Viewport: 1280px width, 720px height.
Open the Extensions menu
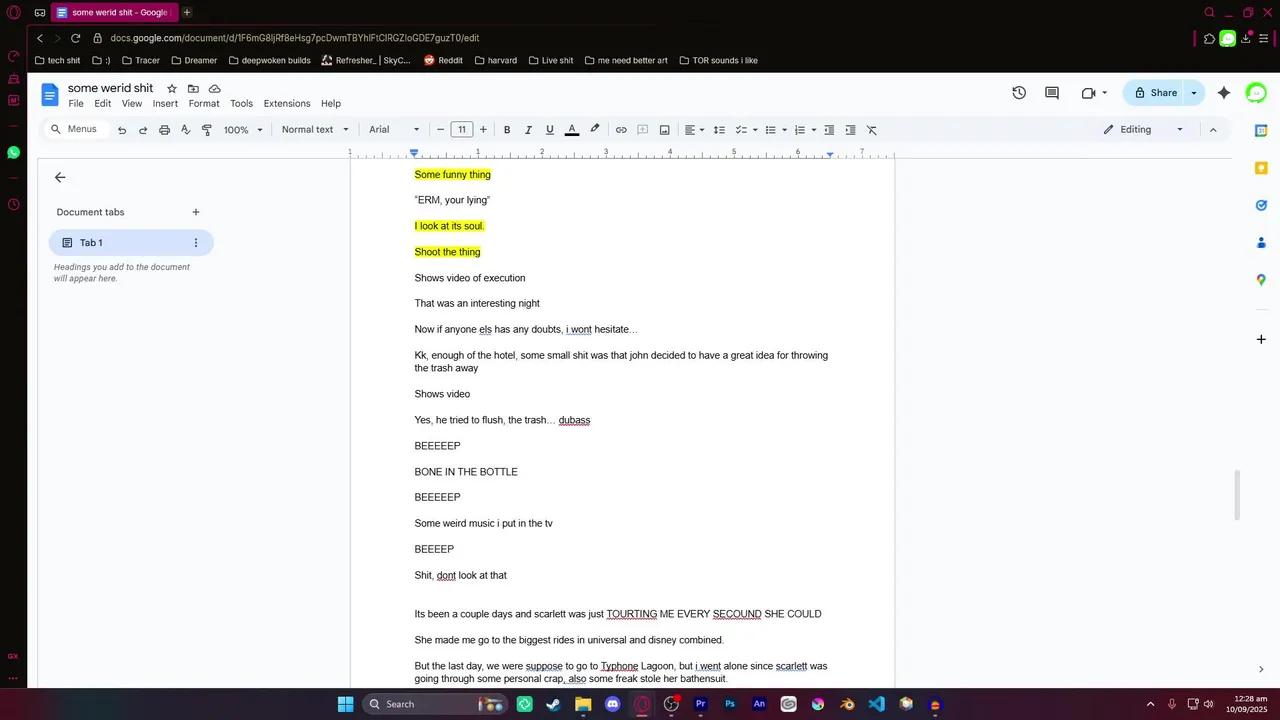(287, 104)
